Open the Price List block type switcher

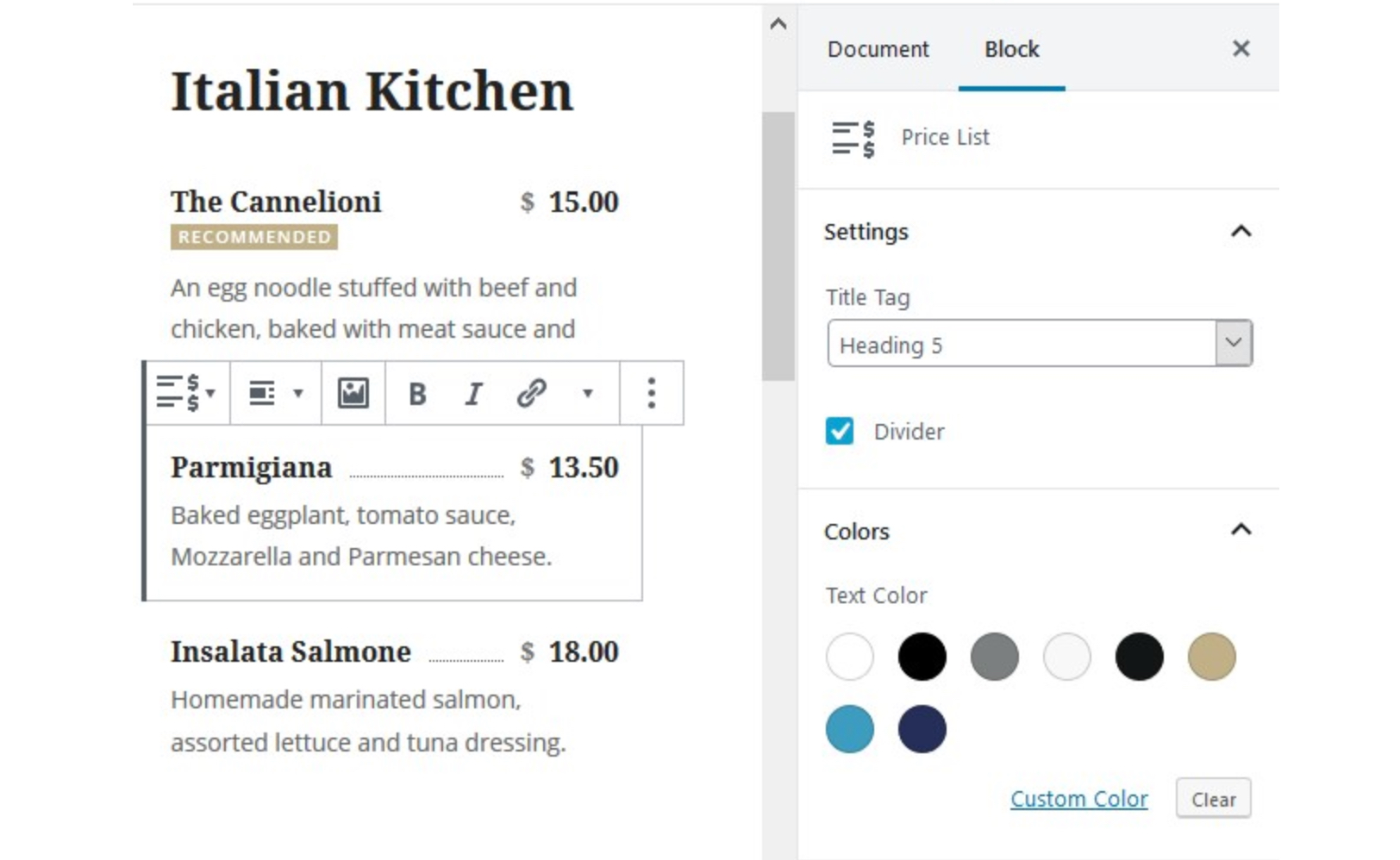click(x=186, y=394)
